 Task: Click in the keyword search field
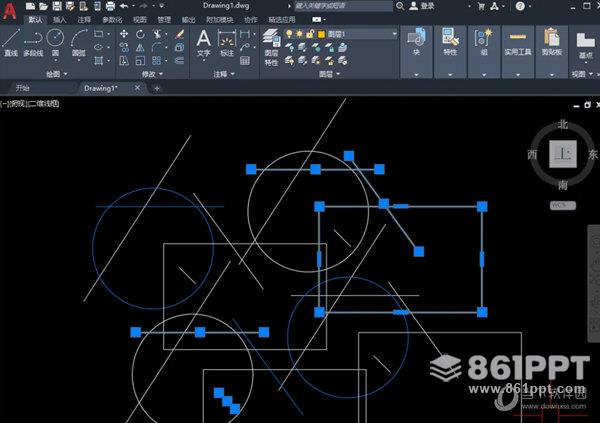click(x=342, y=6)
